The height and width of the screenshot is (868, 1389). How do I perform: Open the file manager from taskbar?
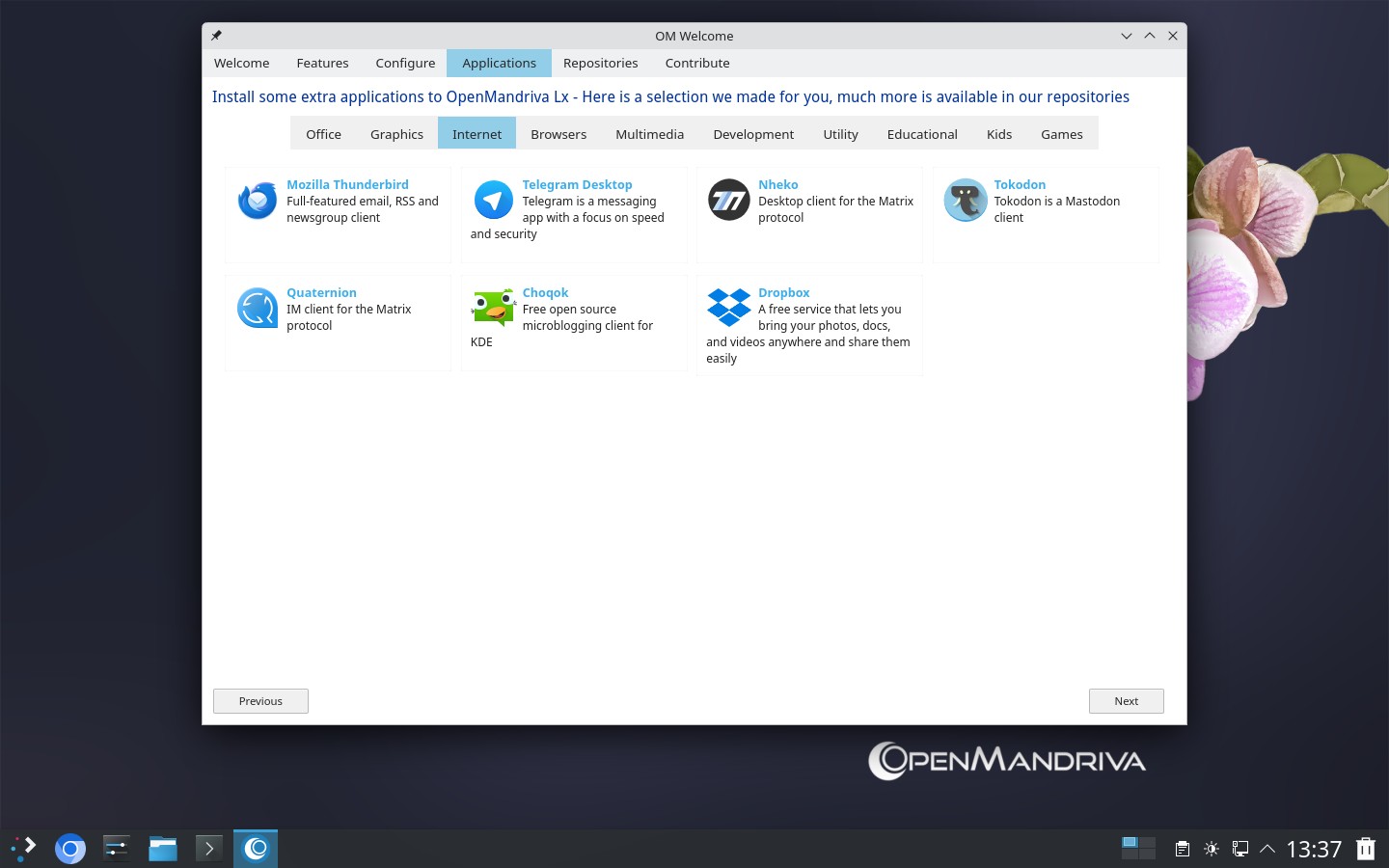pos(163,849)
